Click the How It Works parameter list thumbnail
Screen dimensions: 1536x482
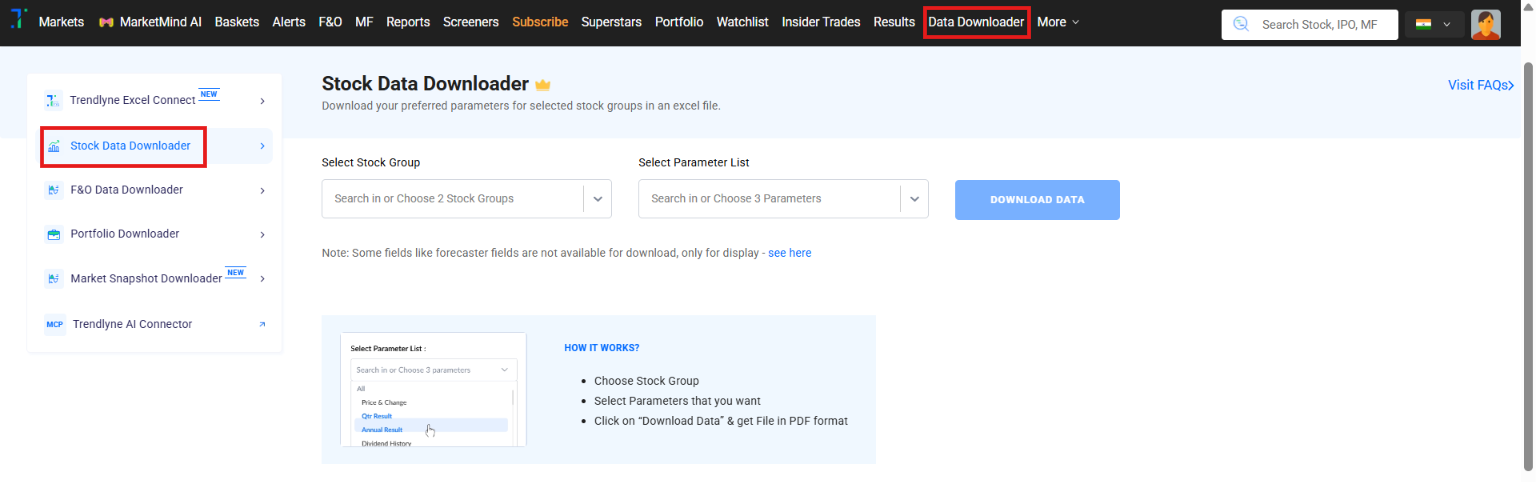click(x=433, y=390)
